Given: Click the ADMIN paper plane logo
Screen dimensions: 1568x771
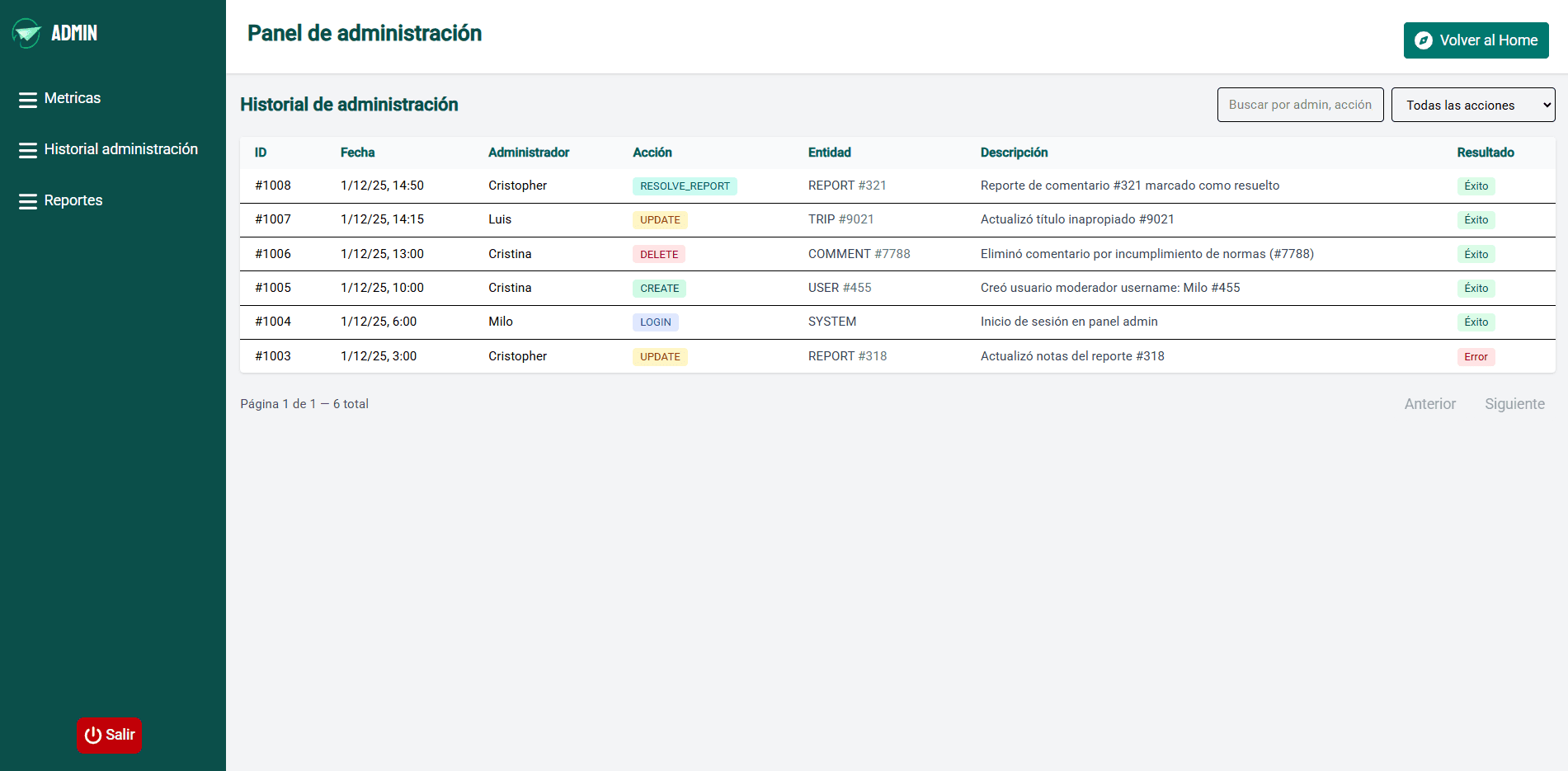Looking at the screenshot, I should pyautogui.click(x=26, y=33).
